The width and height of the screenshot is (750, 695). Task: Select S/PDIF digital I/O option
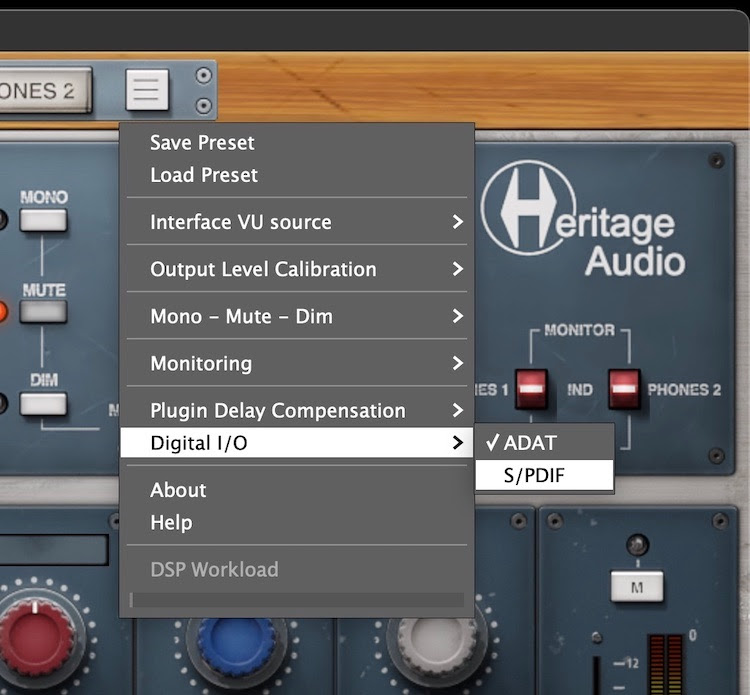tap(534, 475)
